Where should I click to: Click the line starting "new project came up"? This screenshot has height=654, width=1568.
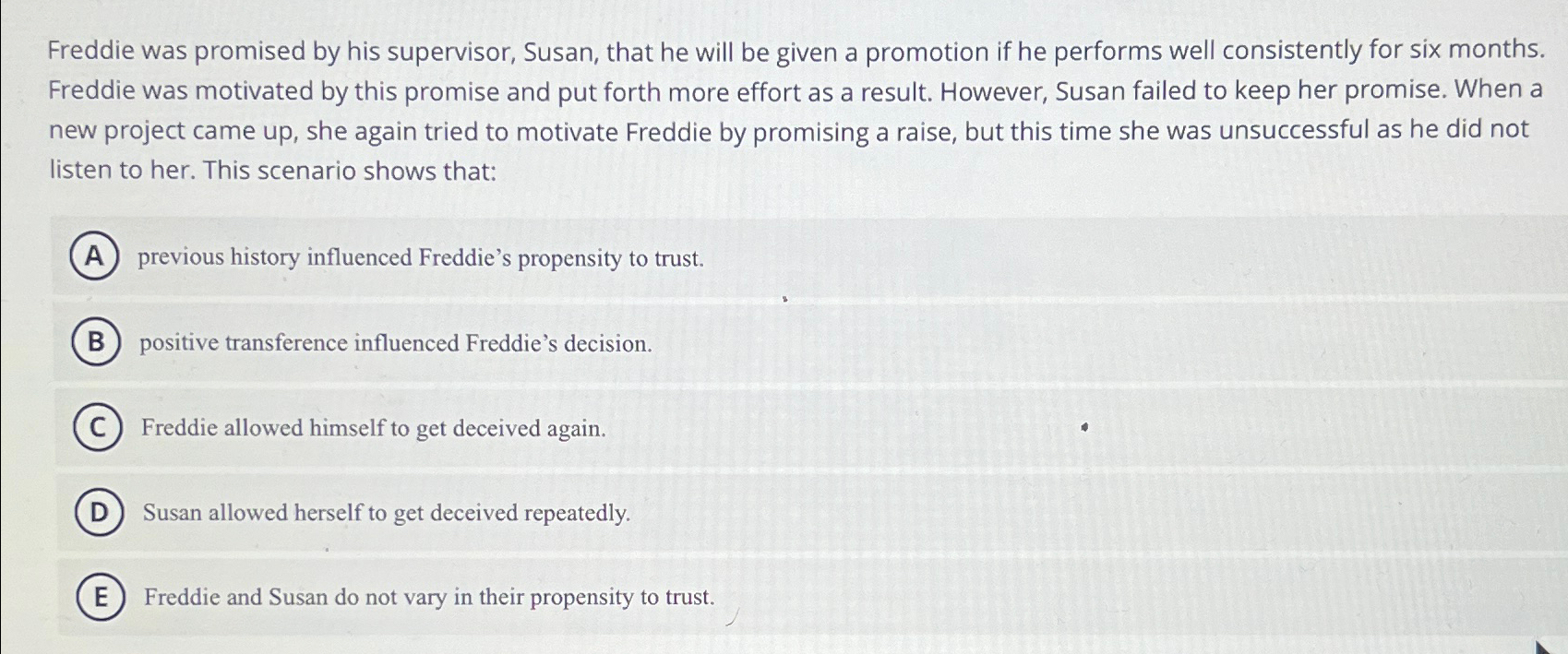tap(789, 131)
